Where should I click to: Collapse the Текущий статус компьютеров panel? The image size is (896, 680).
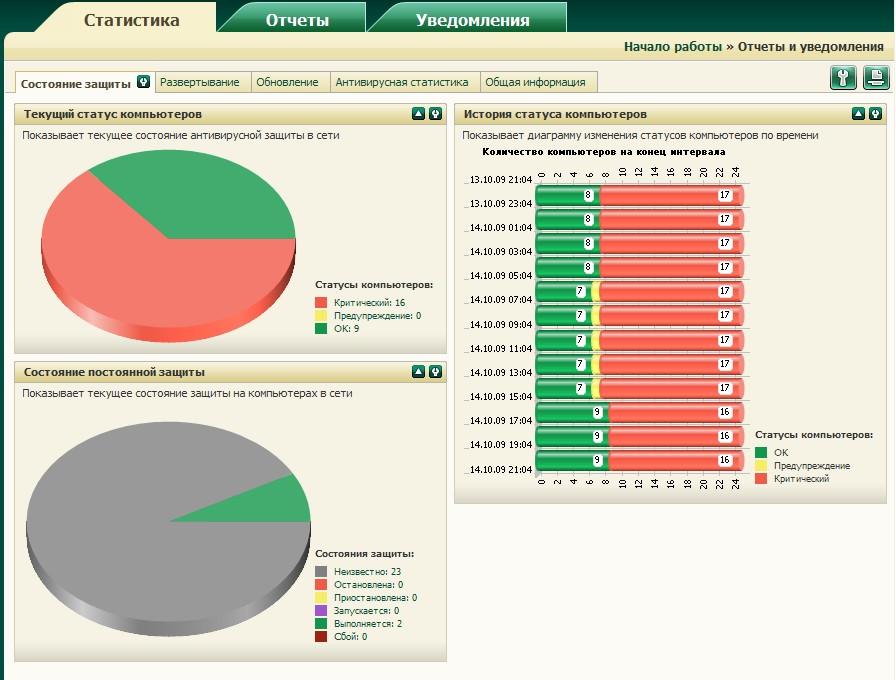pyautogui.click(x=418, y=114)
